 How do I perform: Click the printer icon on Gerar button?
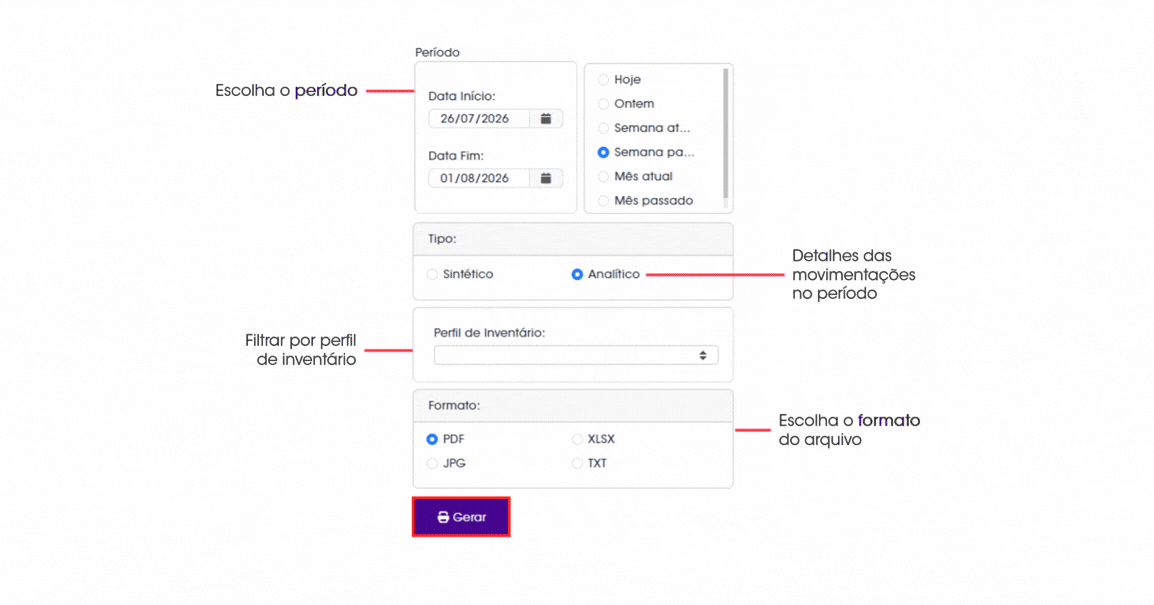pyautogui.click(x=443, y=517)
